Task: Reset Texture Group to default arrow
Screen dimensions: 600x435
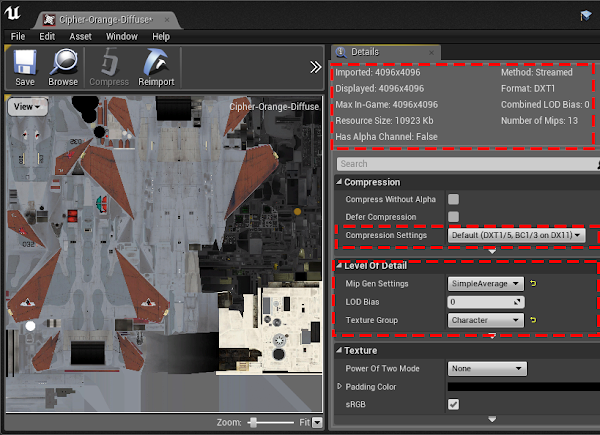Action: [x=533, y=320]
